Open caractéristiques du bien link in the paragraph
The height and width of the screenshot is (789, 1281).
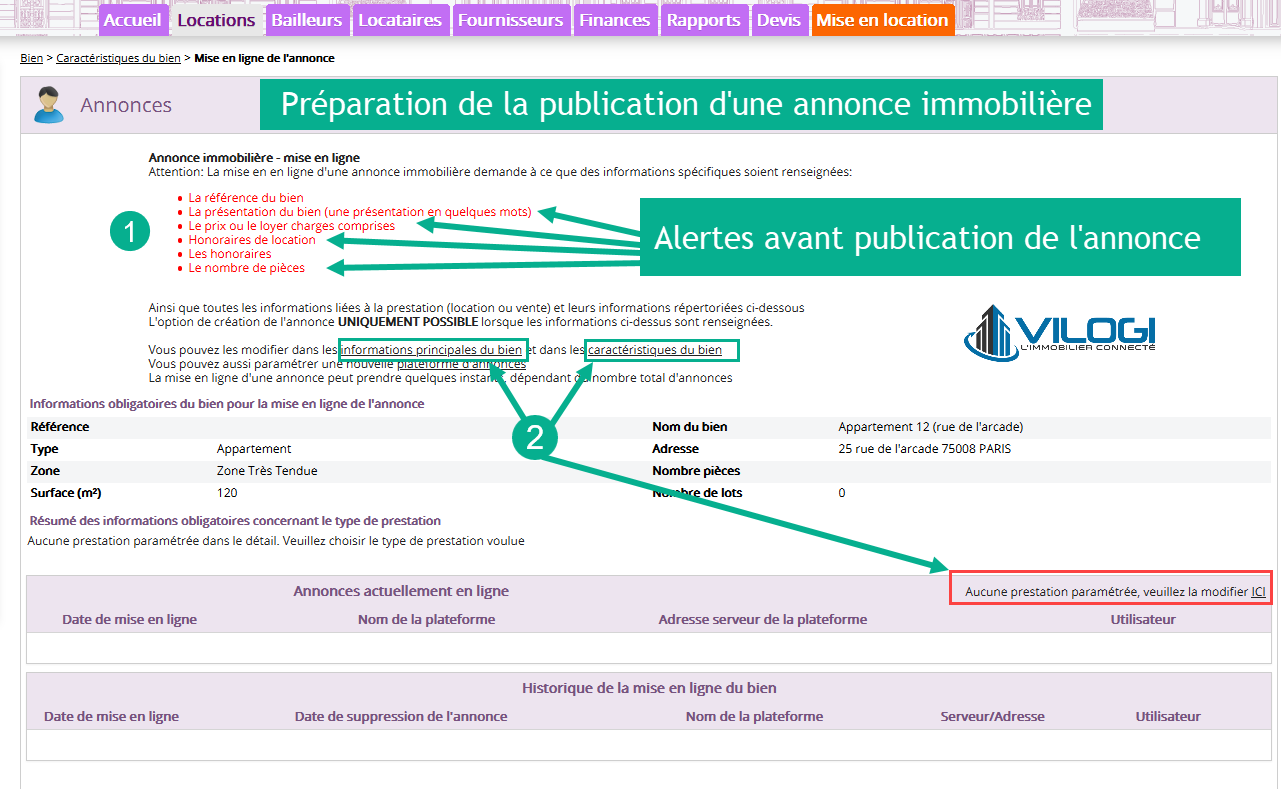(654, 350)
